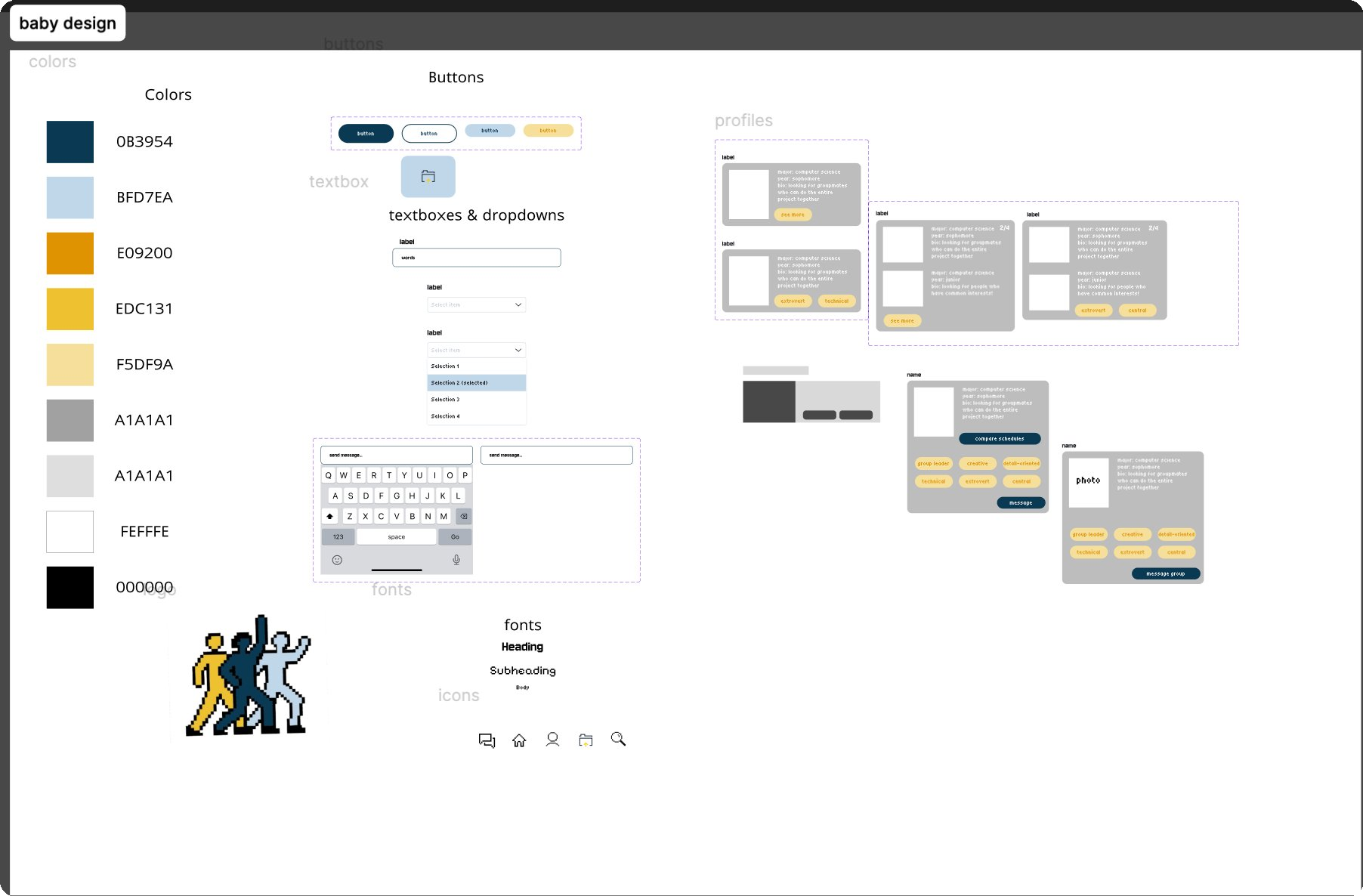
Task: Click the folder icon in the icons row
Action: coord(586,740)
